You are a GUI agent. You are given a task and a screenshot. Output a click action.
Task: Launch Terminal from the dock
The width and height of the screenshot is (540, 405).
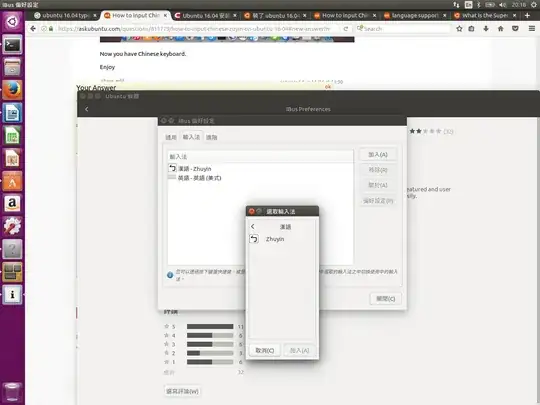[12, 44]
